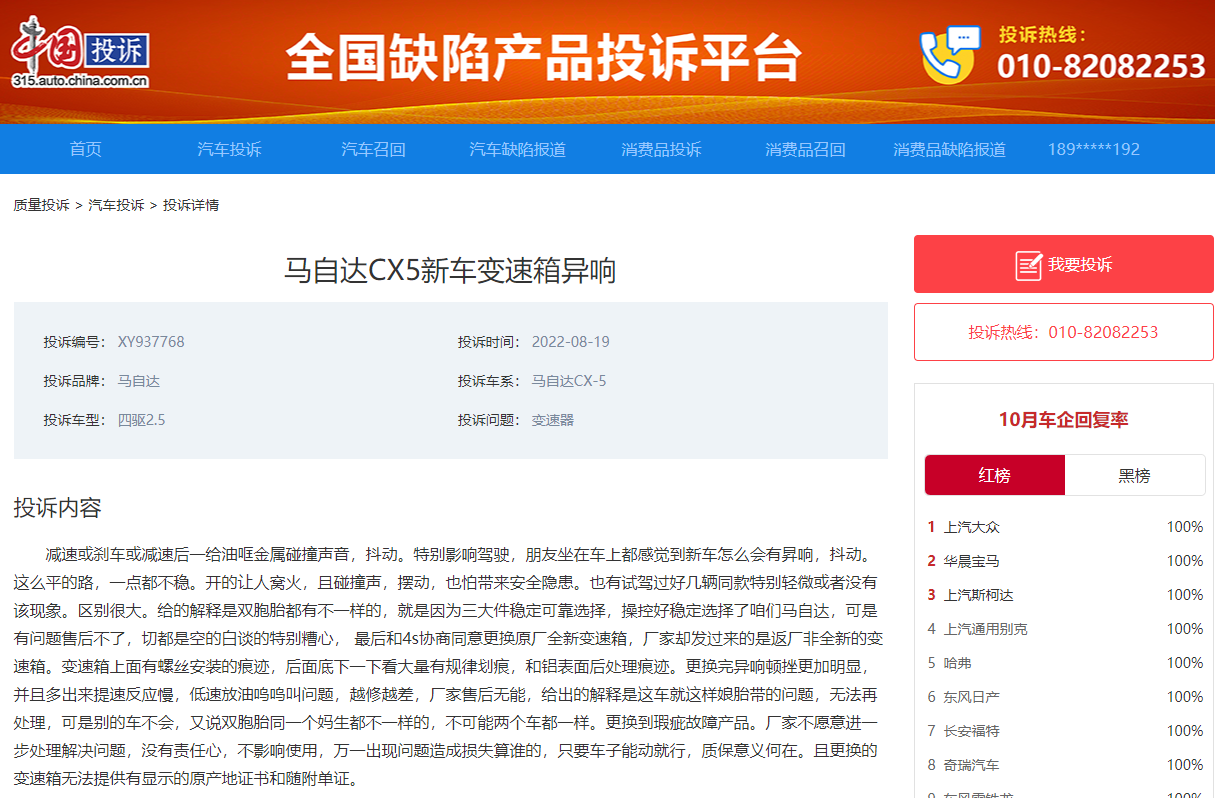Click 华晨宝马 in ranking list
This screenshot has width=1215, height=798.
[971, 561]
